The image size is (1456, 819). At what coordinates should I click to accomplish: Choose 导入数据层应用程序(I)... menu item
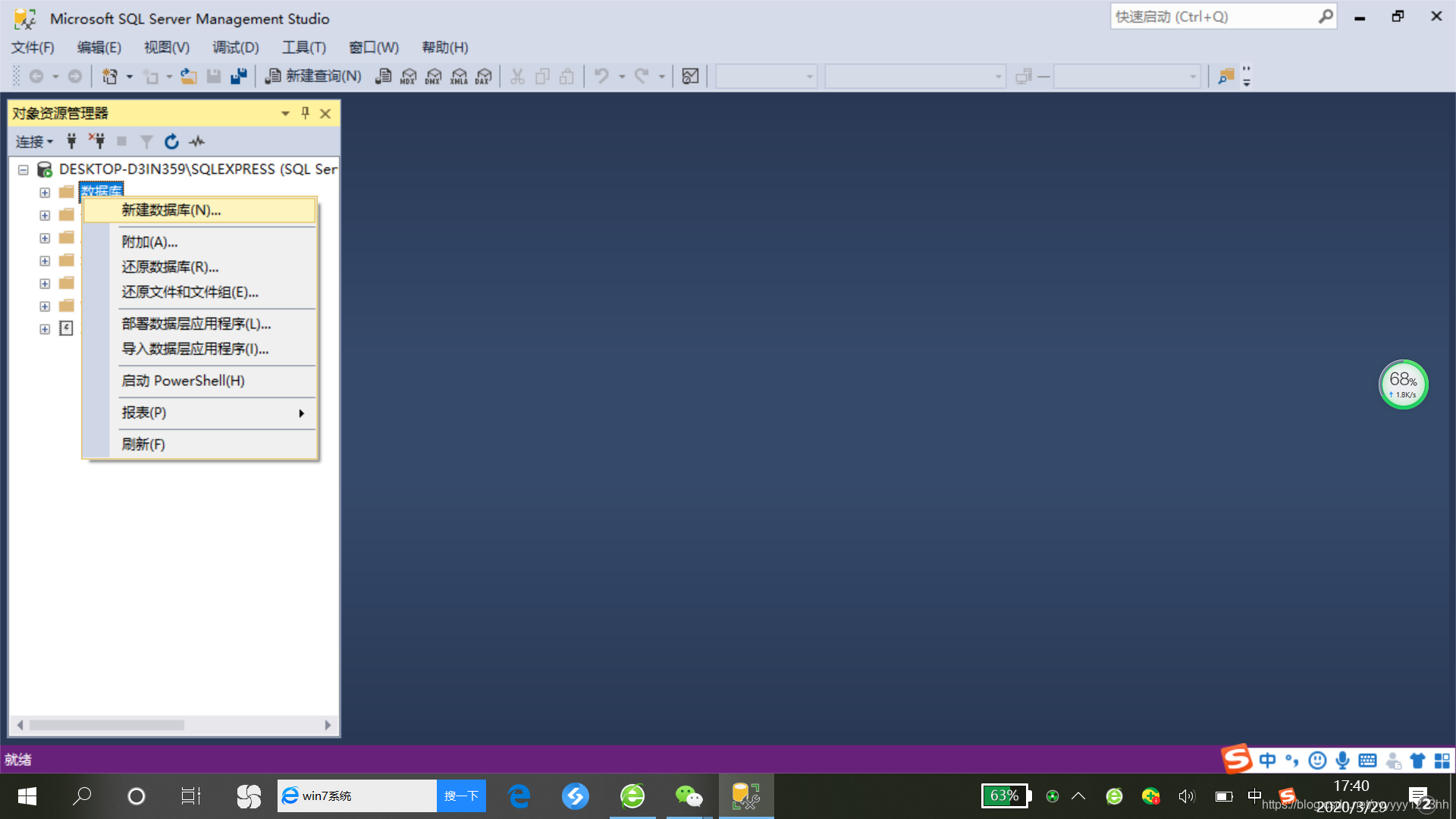[199, 349]
